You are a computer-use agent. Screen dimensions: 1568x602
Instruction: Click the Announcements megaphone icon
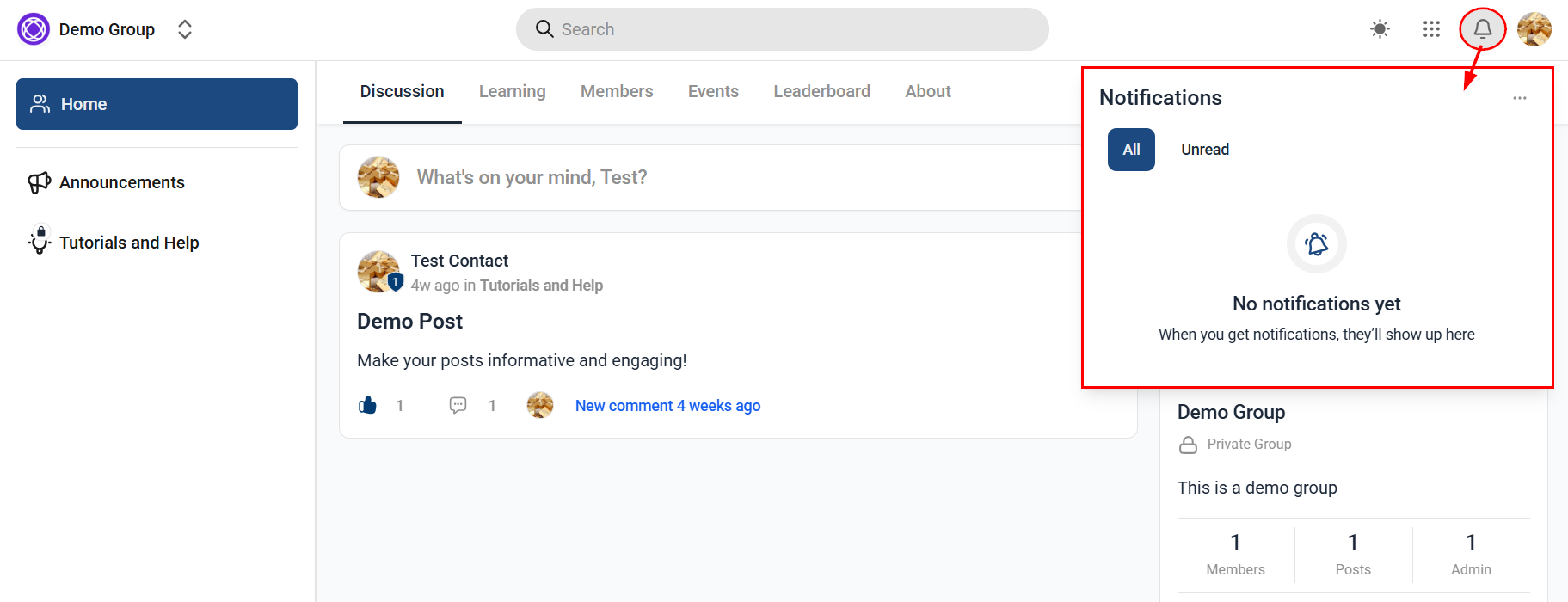coord(40,182)
